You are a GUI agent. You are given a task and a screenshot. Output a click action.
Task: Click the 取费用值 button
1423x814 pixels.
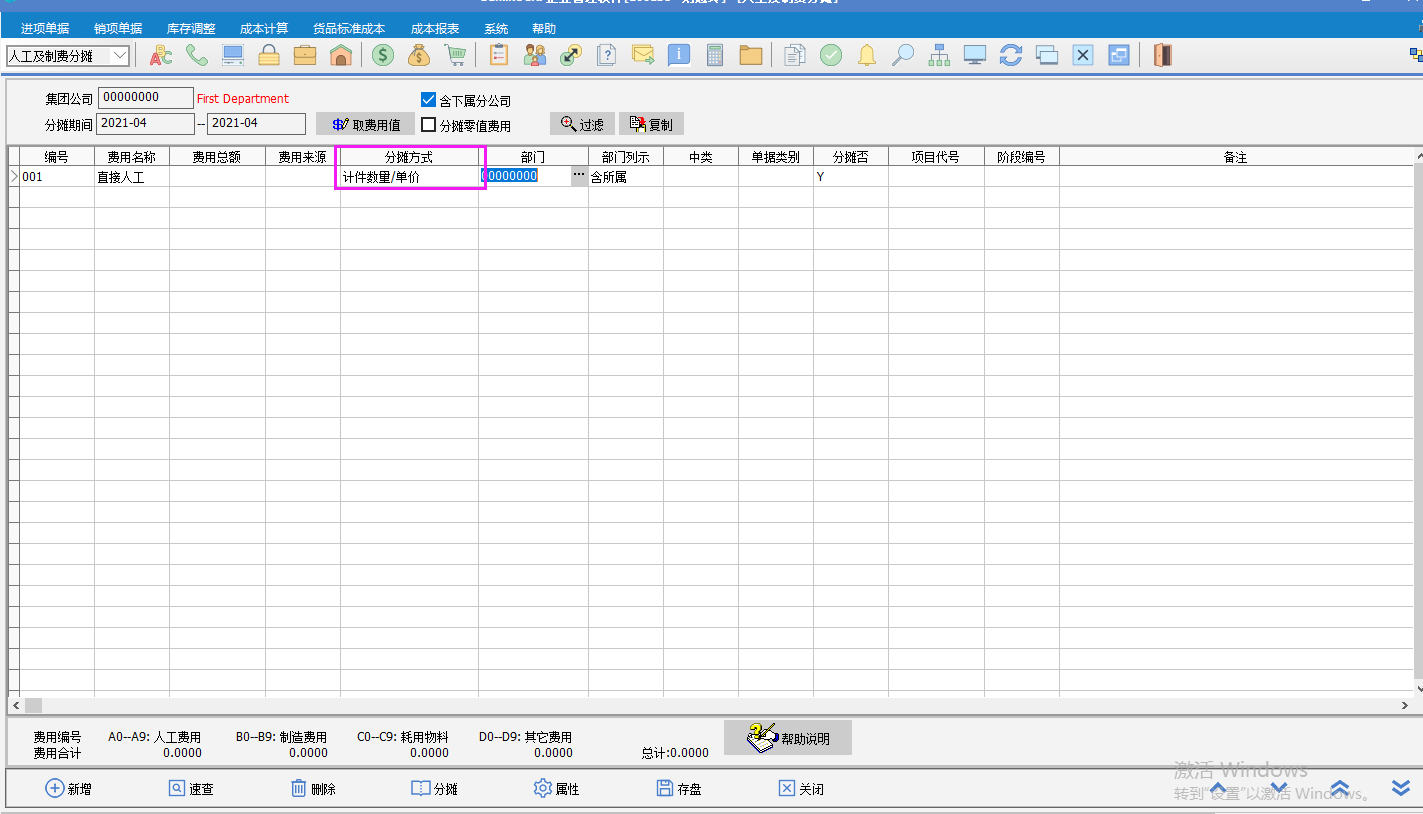[x=366, y=125]
